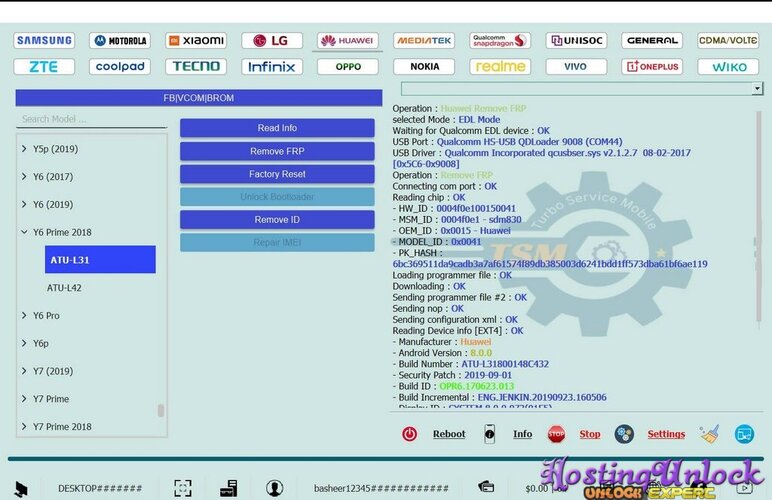This screenshot has width=772, height=500.
Task: Open the Settings gears icon
Action: tap(624, 434)
